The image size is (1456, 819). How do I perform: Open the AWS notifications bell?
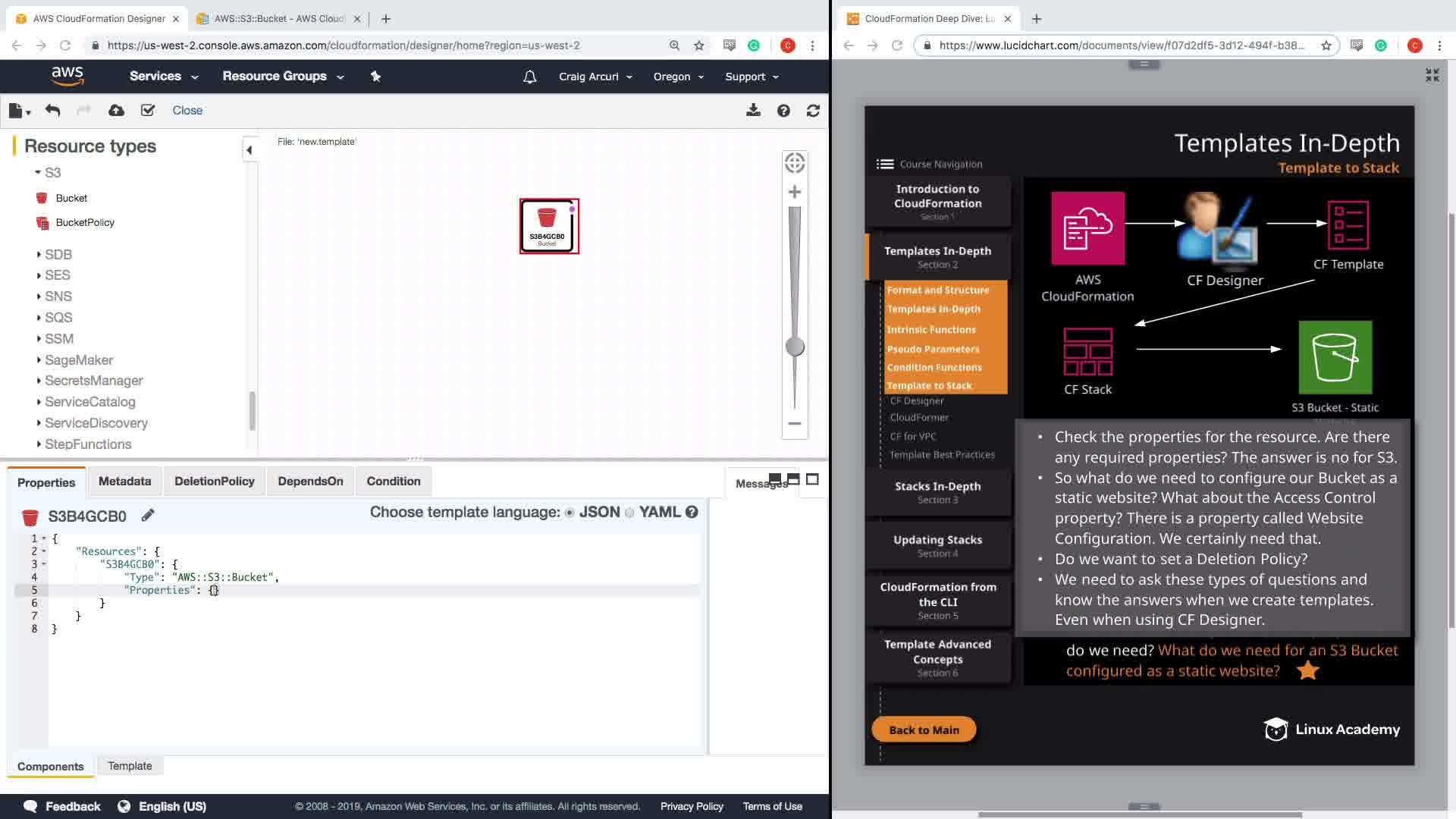(529, 77)
